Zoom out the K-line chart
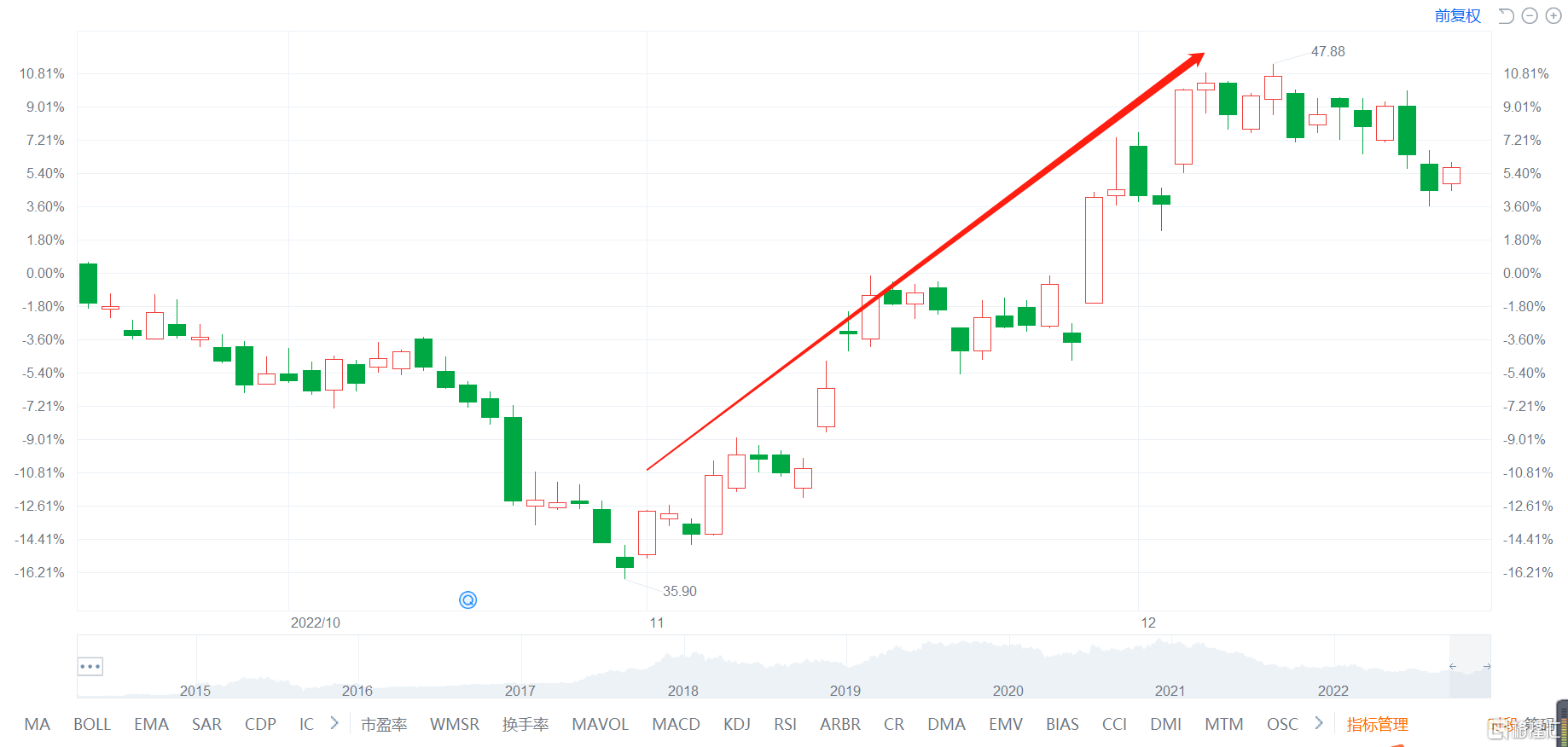This screenshot has width=1568, height=747. pos(1530,16)
